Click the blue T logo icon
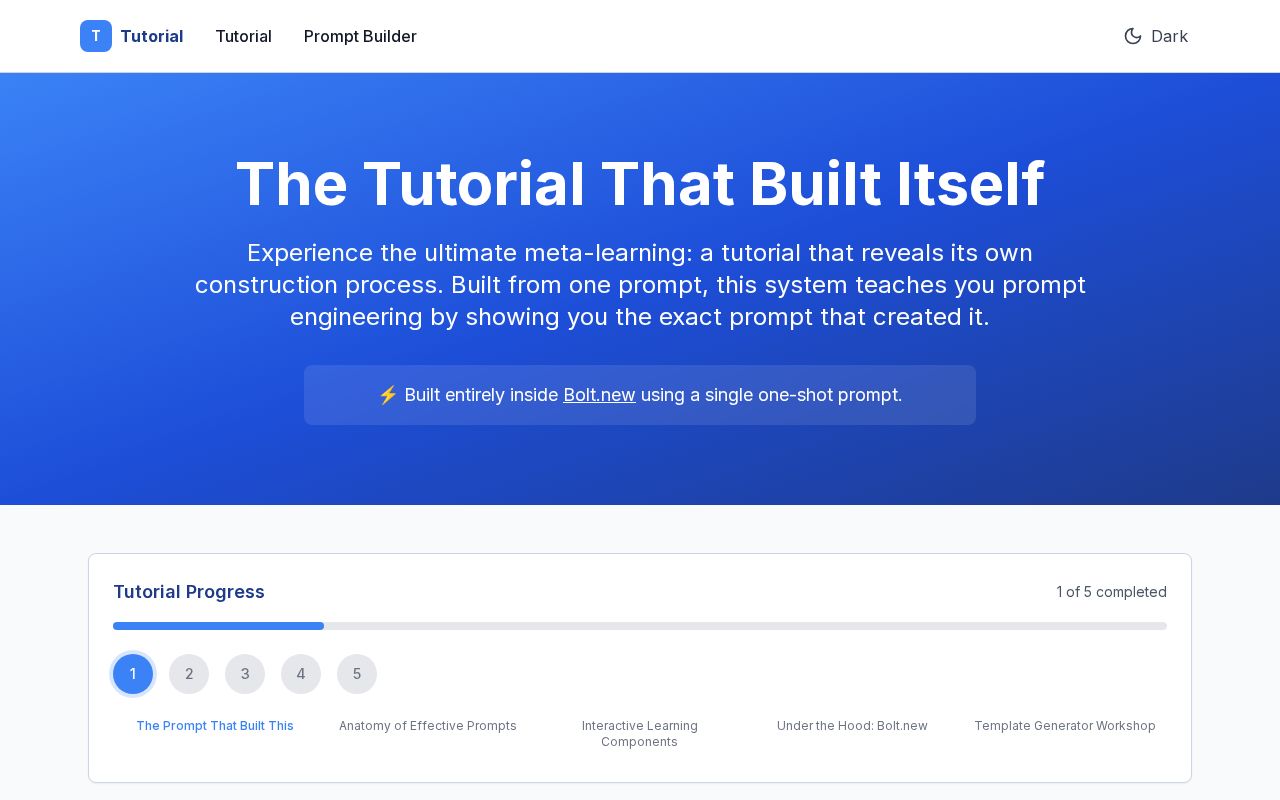The height and width of the screenshot is (800, 1280). [96, 36]
